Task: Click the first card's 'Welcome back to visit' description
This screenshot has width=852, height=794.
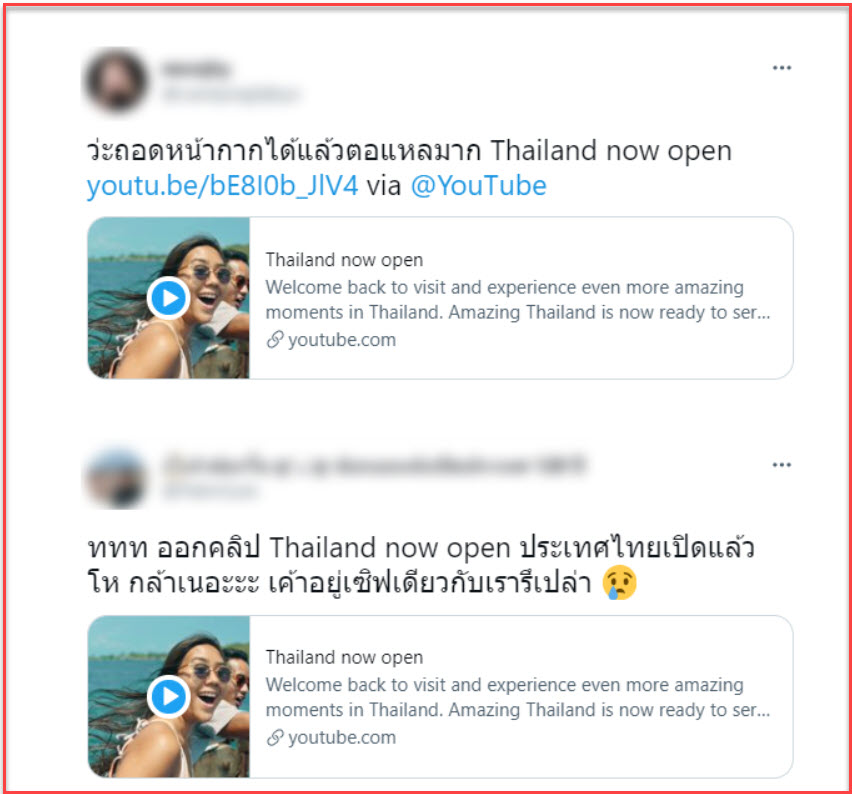Action: (x=517, y=299)
